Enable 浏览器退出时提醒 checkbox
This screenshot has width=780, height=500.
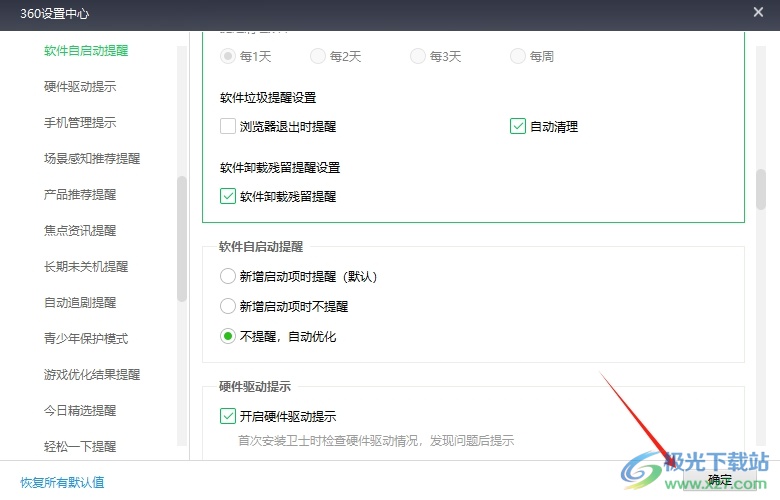click(228, 126)
